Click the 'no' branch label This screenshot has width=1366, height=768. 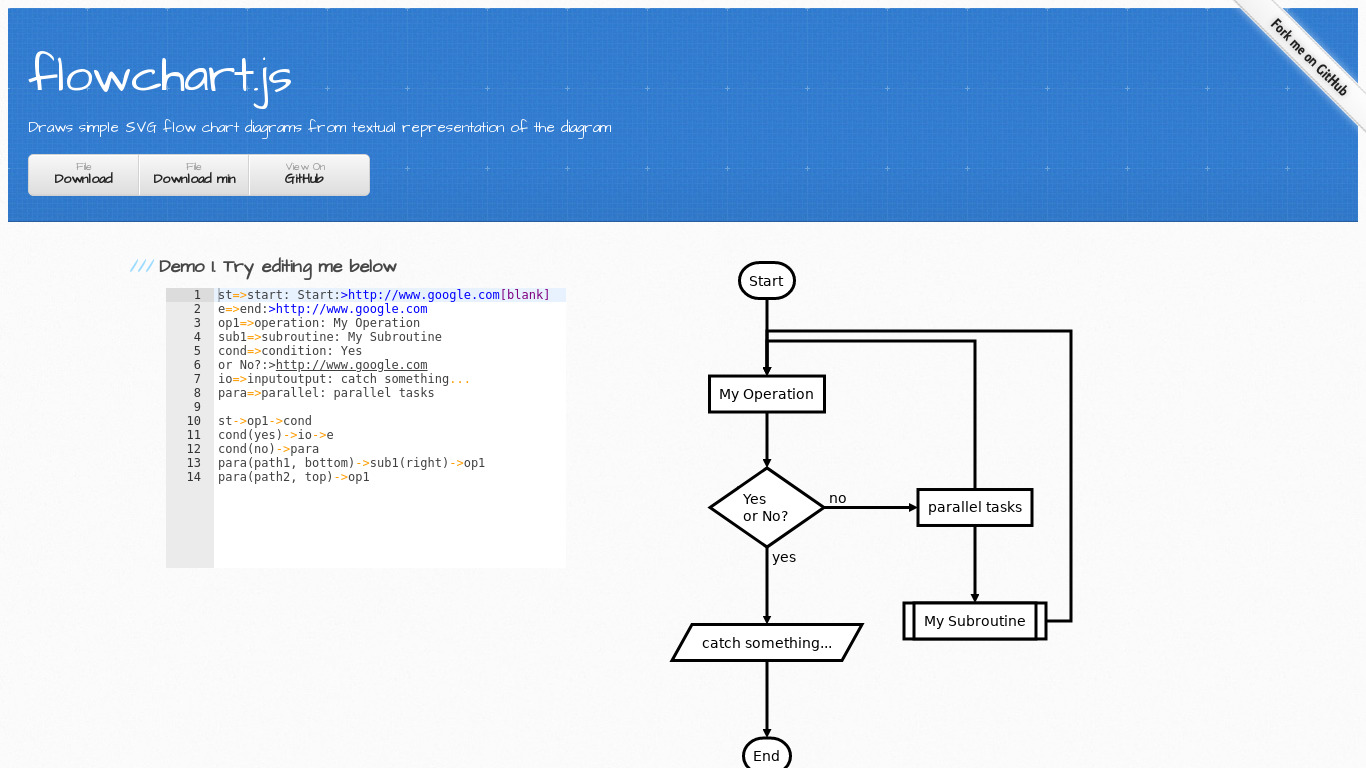(x=838, y=498)
